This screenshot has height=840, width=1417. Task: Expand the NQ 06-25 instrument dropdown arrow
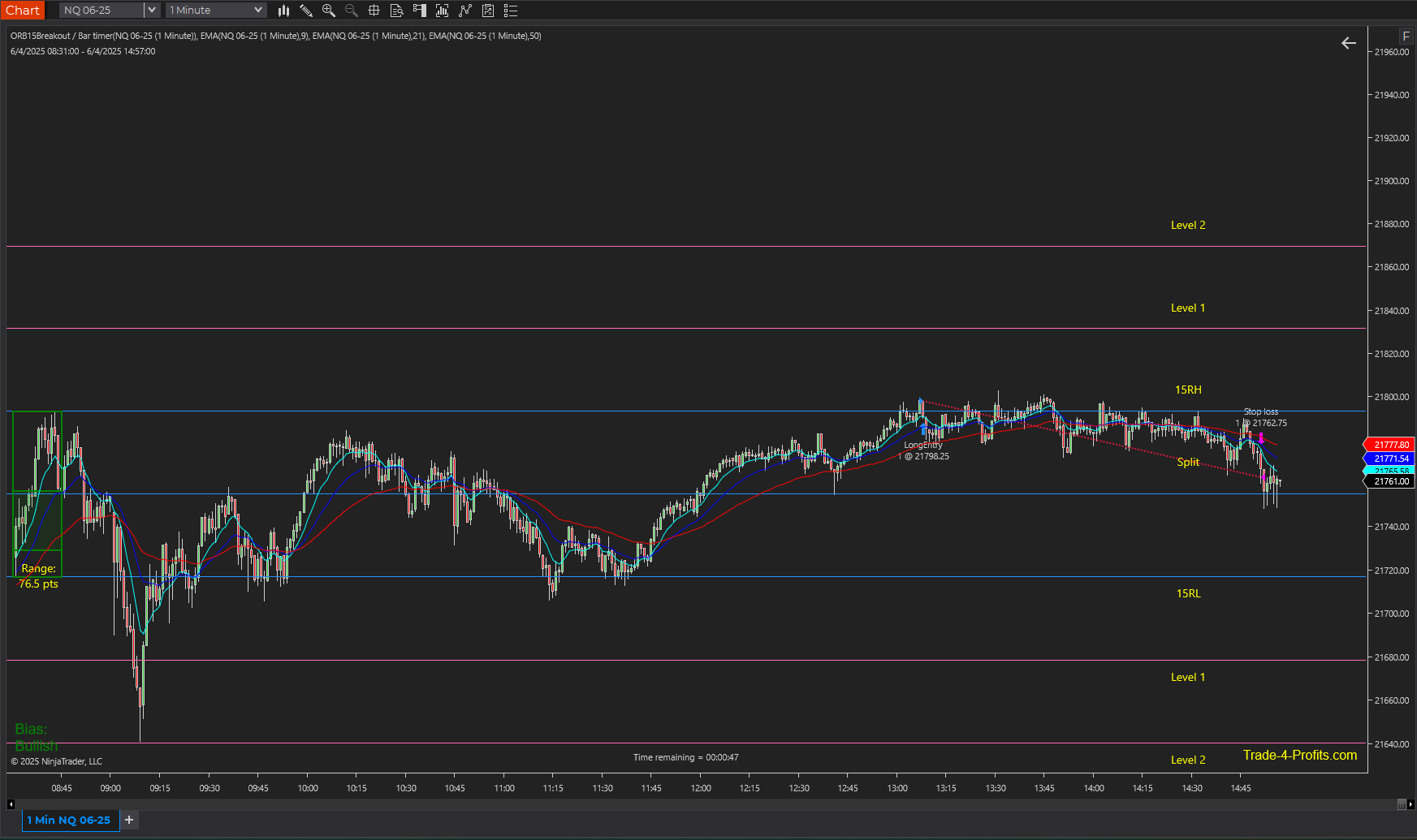tap(151, 10)
